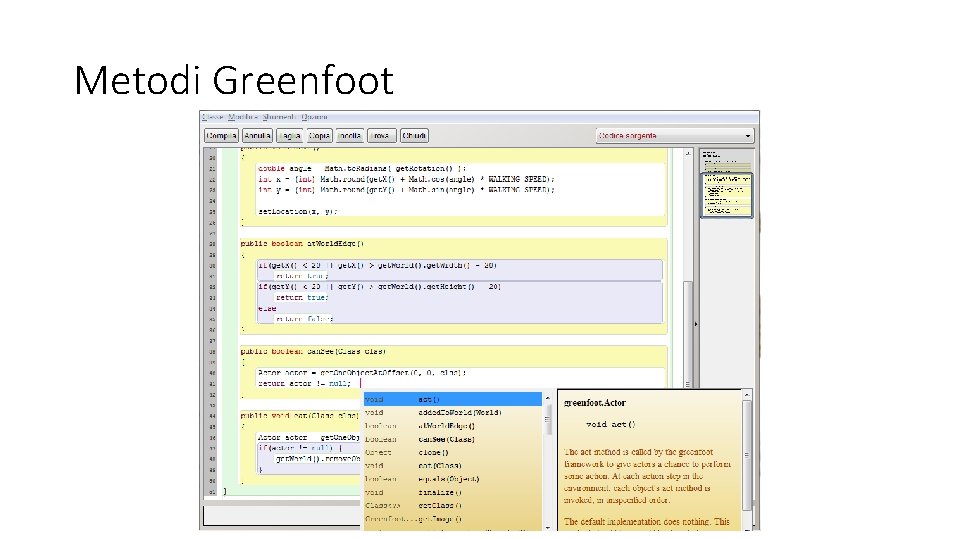Collapse the navigation view with side arrow
Screen dimensions: 960x540
coord(696,324)
